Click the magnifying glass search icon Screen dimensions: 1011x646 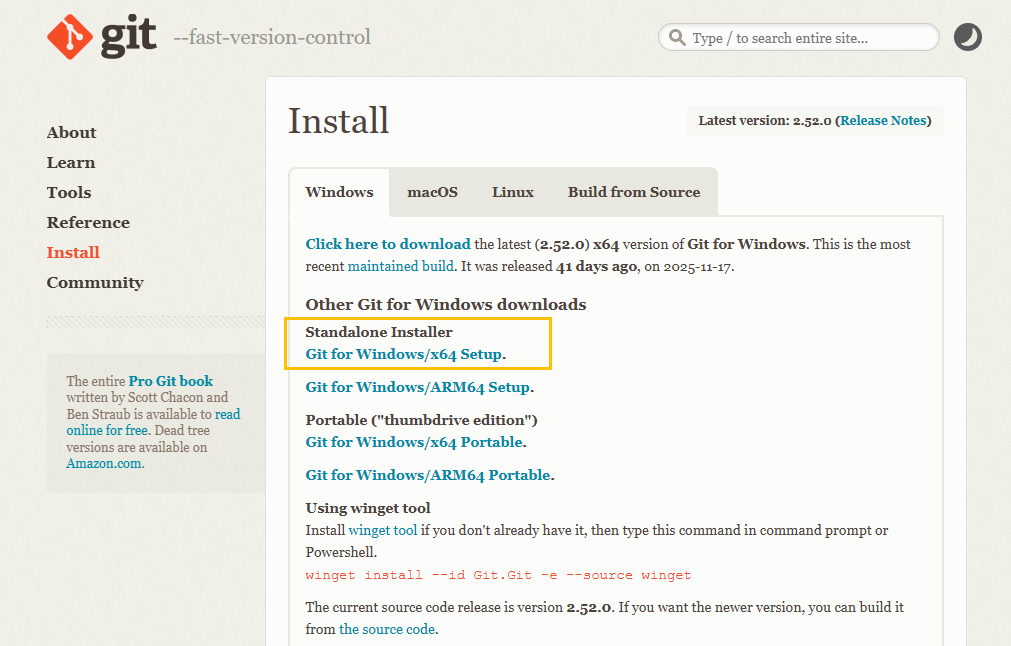click(677, 37)
